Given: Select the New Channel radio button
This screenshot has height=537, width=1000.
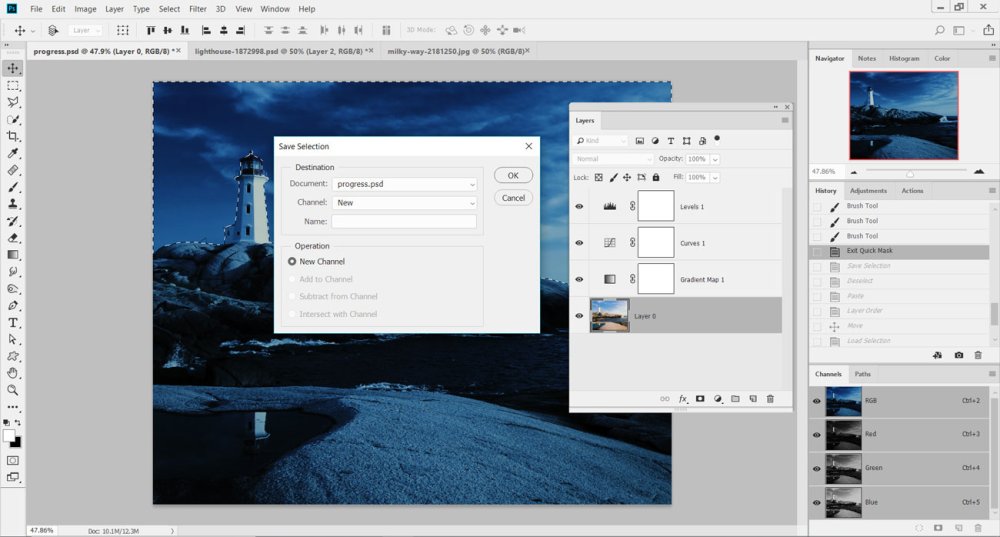Looking at the screenshot, I should pos(292,261).
